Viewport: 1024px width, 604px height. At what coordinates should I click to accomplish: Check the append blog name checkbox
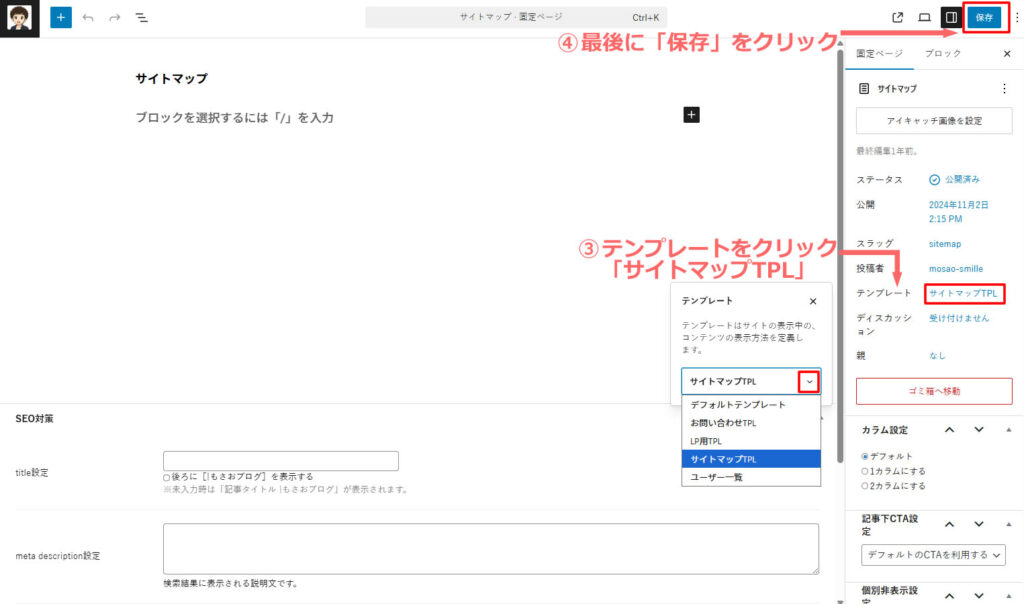tap(167, 477)
